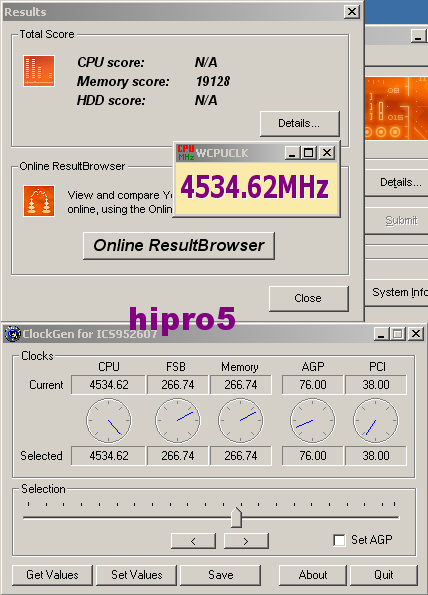Viewport: 428px width, 595px height.
Task: Click the ClockGen title bar icon
Action: coord(13,334)
